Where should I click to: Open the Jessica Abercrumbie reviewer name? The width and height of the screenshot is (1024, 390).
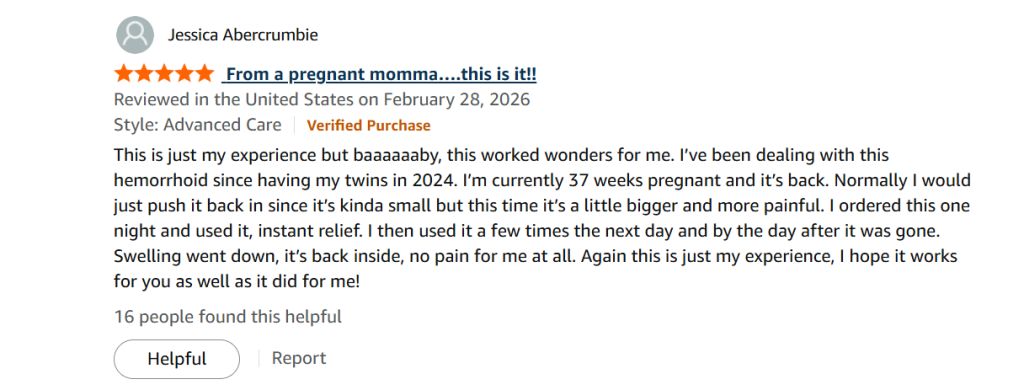tap(243, 35)
